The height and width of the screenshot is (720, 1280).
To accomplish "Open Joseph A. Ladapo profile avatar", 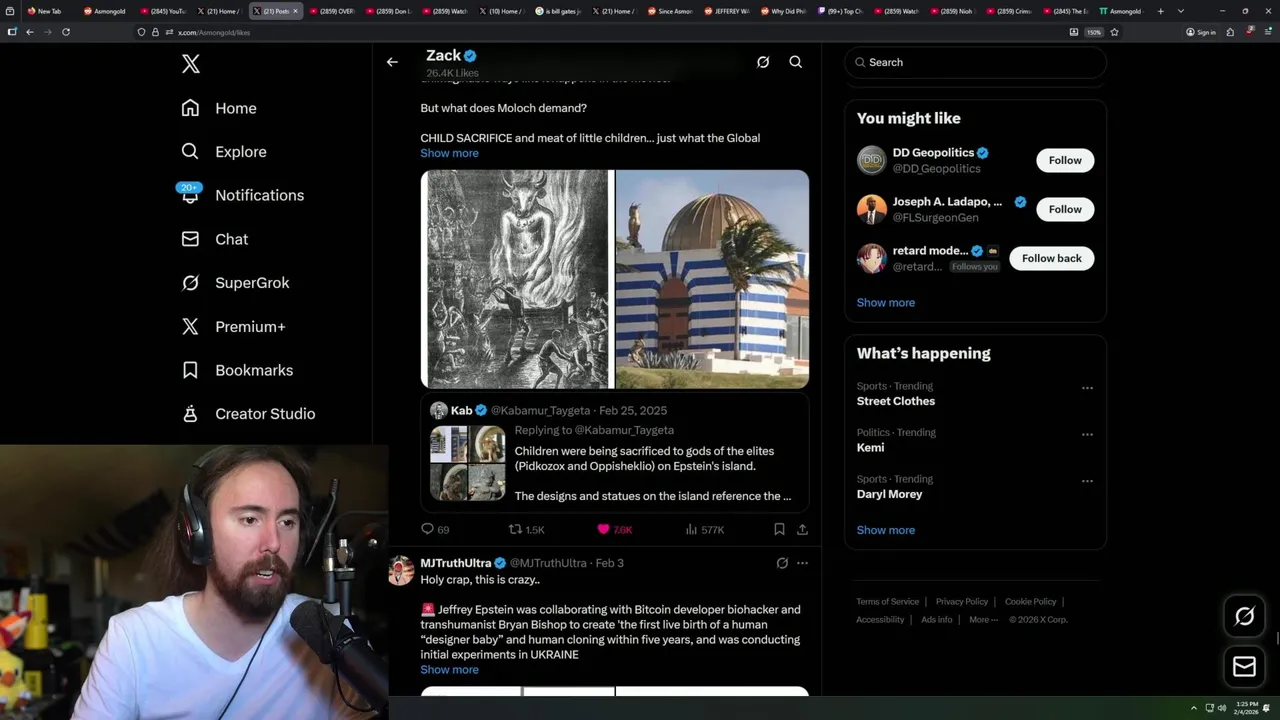I will 872,209.
